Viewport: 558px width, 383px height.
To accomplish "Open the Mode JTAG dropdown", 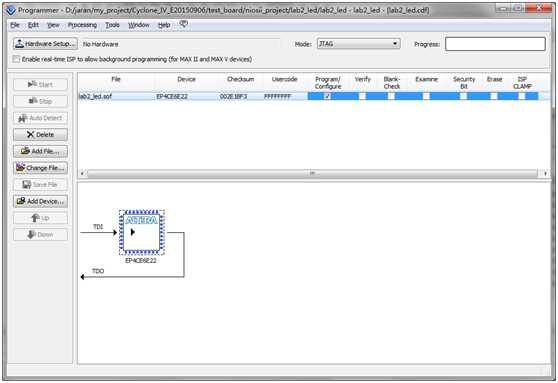I will (x=359, y=44).
